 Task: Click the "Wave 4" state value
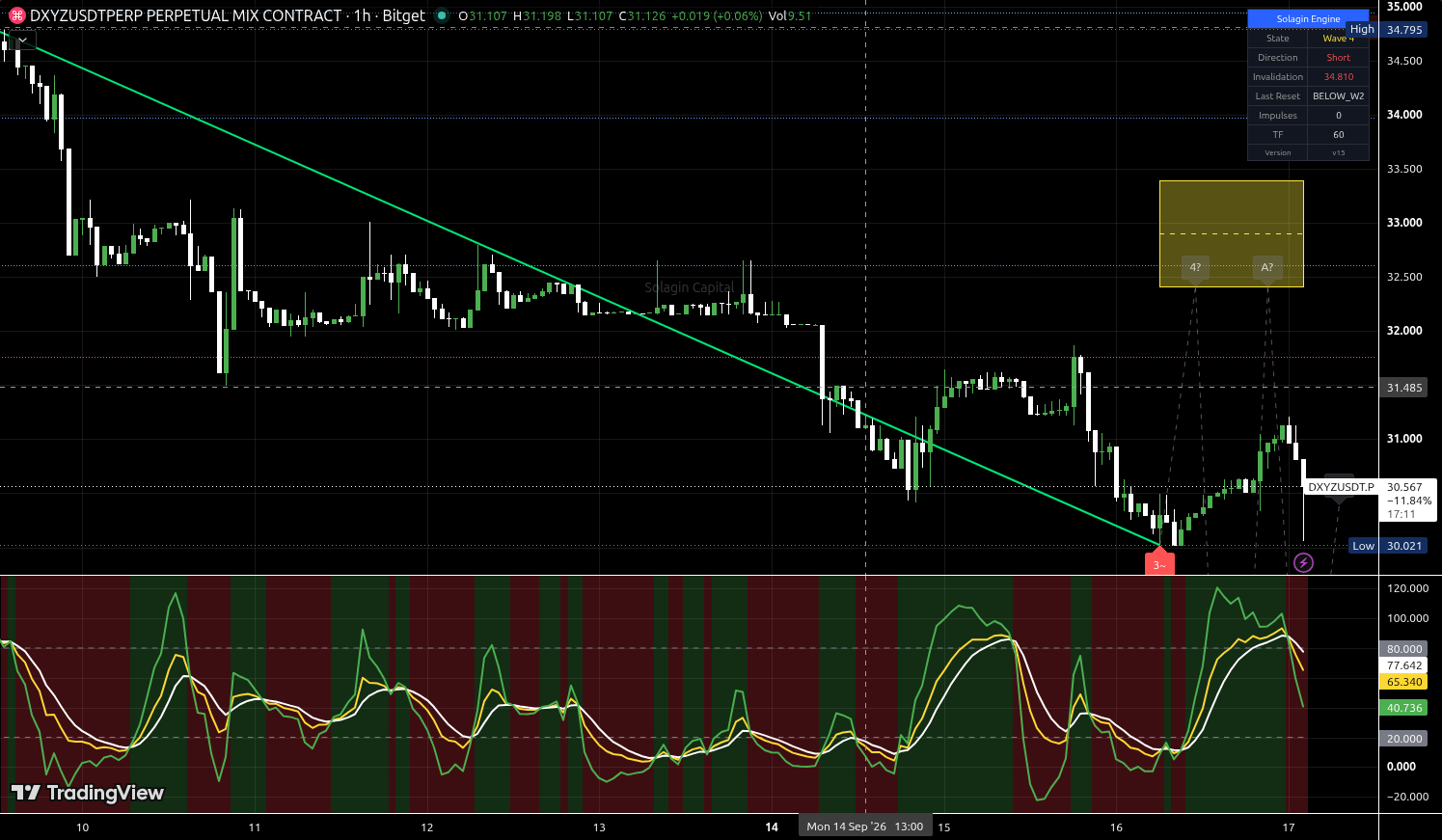click(1338, 39)
